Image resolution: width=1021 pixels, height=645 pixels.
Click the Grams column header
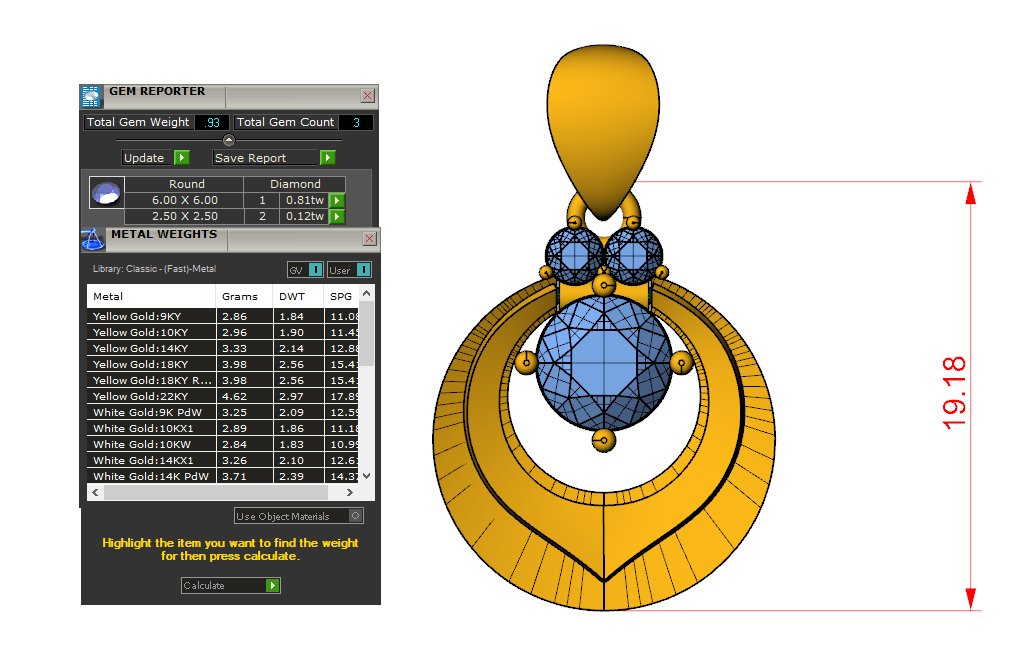pyautogui.click(x=244, y=296)
